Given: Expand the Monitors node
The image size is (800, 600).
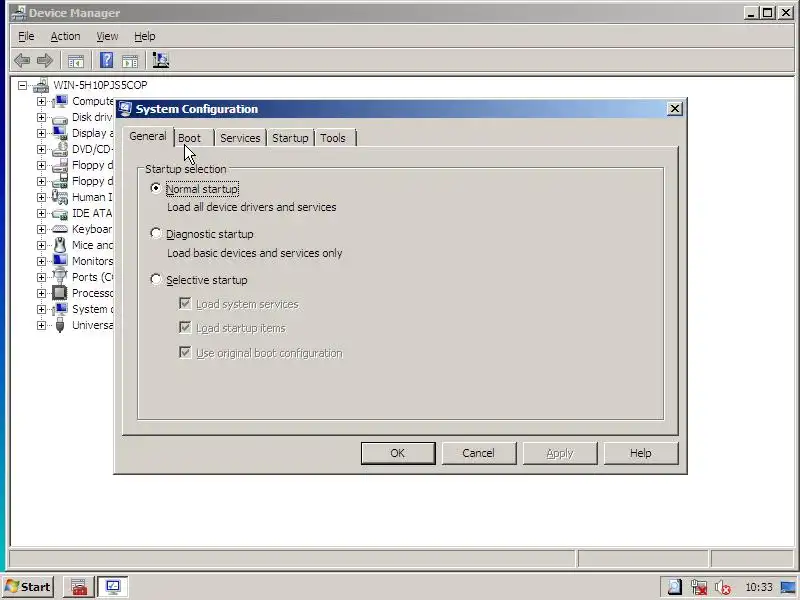Looking at the screenshot, I should click(41, 261).
